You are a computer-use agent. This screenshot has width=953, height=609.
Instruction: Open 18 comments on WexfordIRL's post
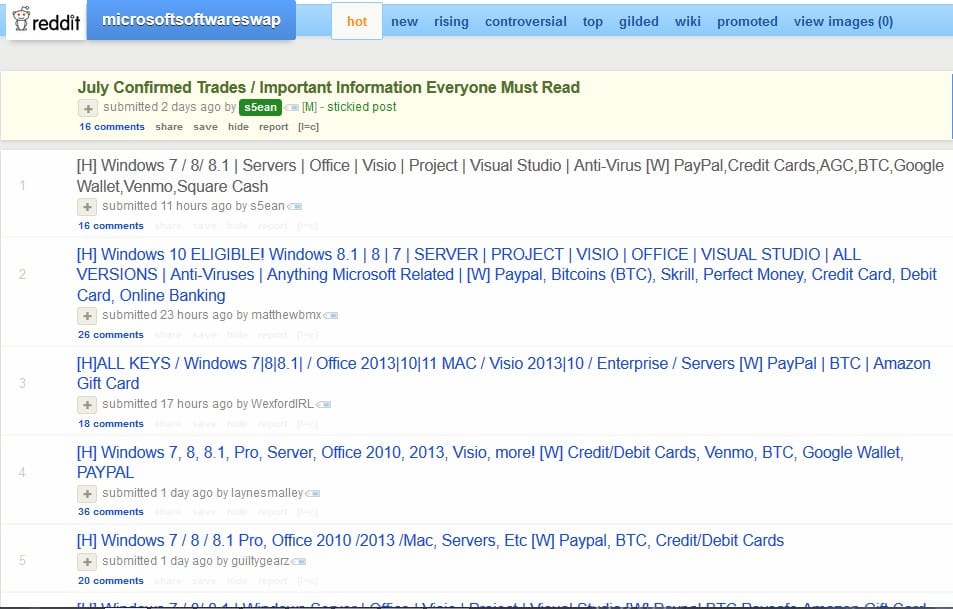[x=111, y=424]
